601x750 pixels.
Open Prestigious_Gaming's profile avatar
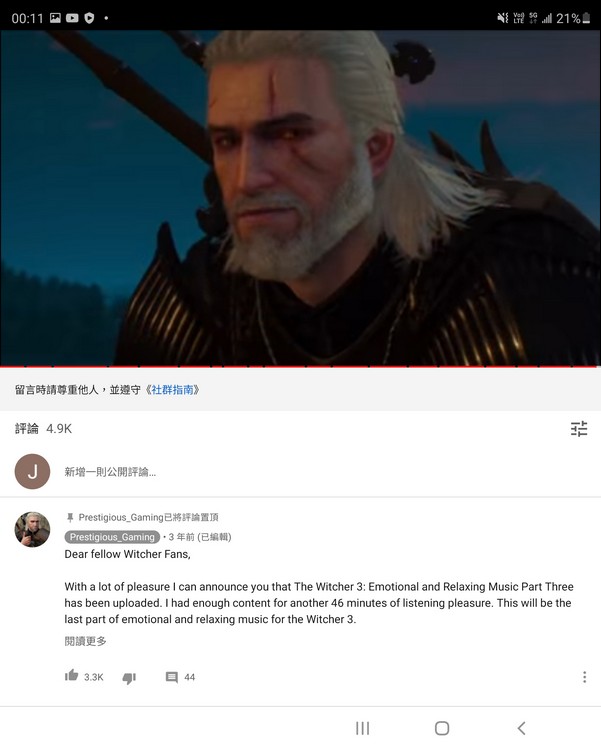[33, 529]
